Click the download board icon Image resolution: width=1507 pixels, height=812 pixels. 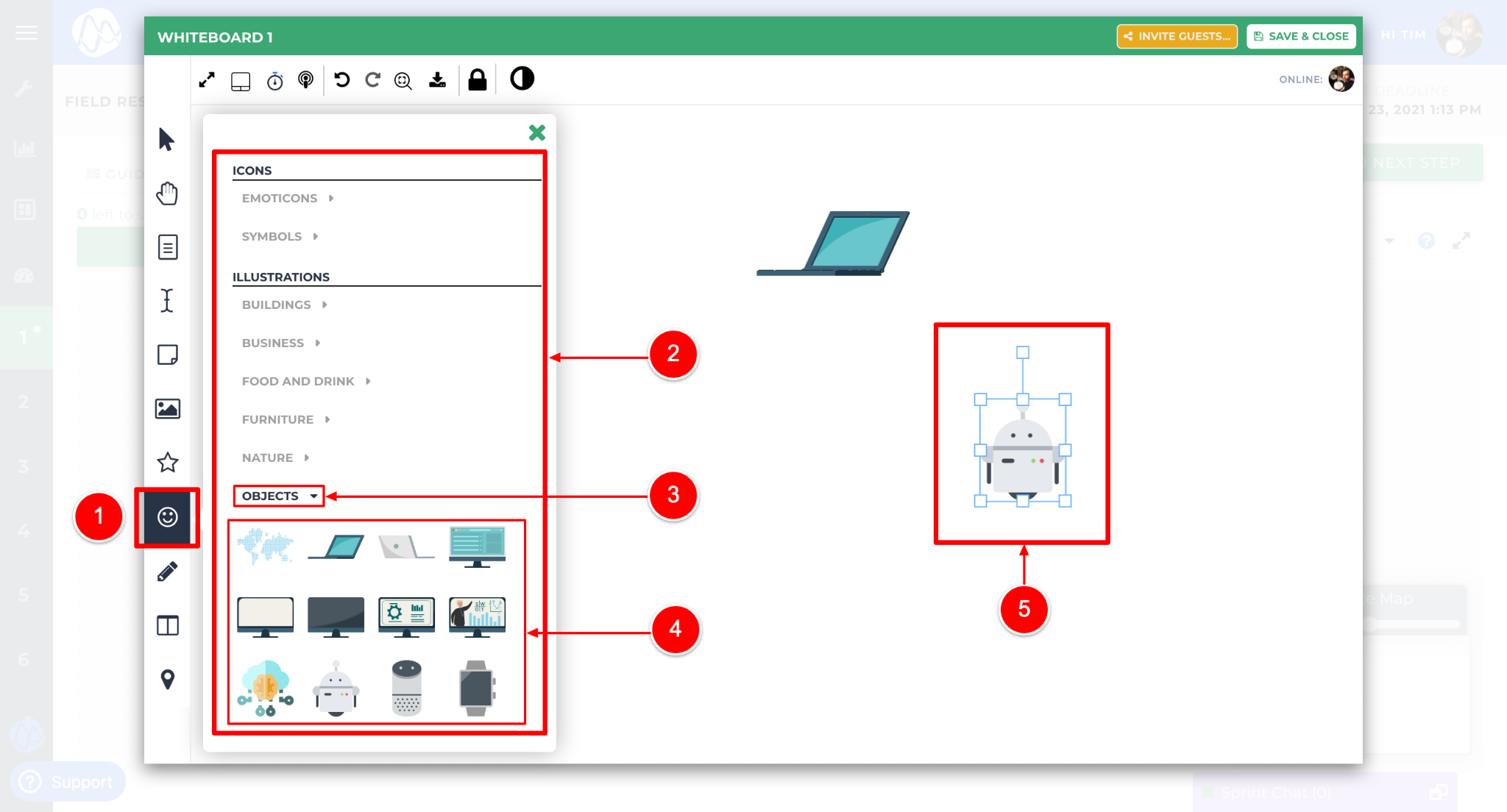pos(437,79)
